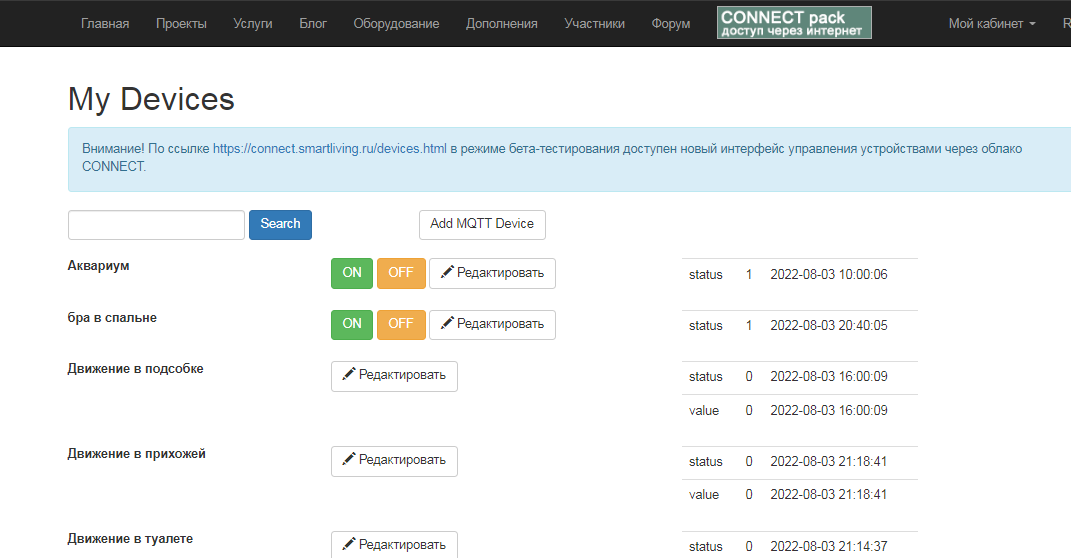1071x558 pixels.
Task: Focus the device search input field
Action: [x=156, y=225]
